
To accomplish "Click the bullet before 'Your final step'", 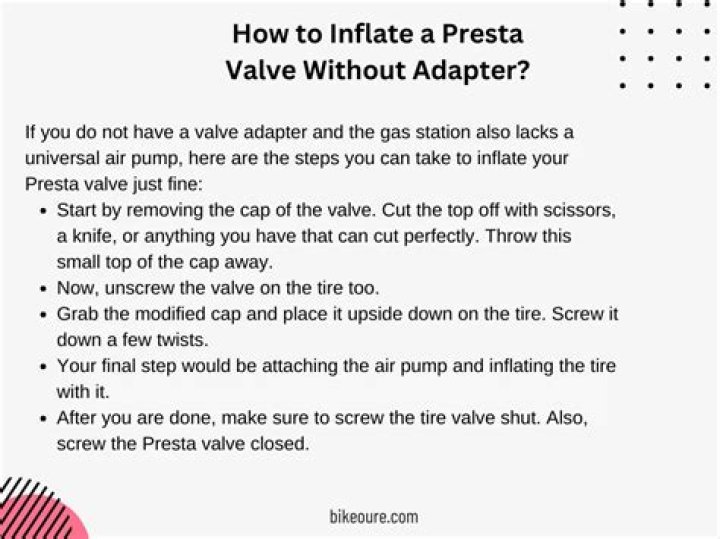I will pyautogui.click(x=42, y=366).
